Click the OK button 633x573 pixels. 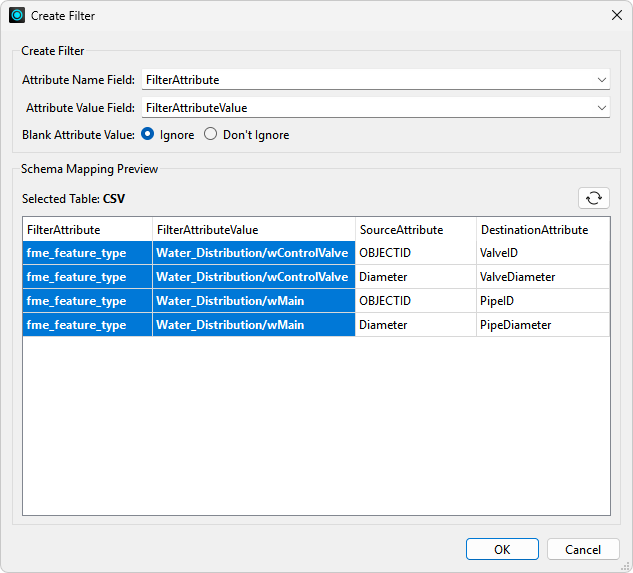click(502, 549)
